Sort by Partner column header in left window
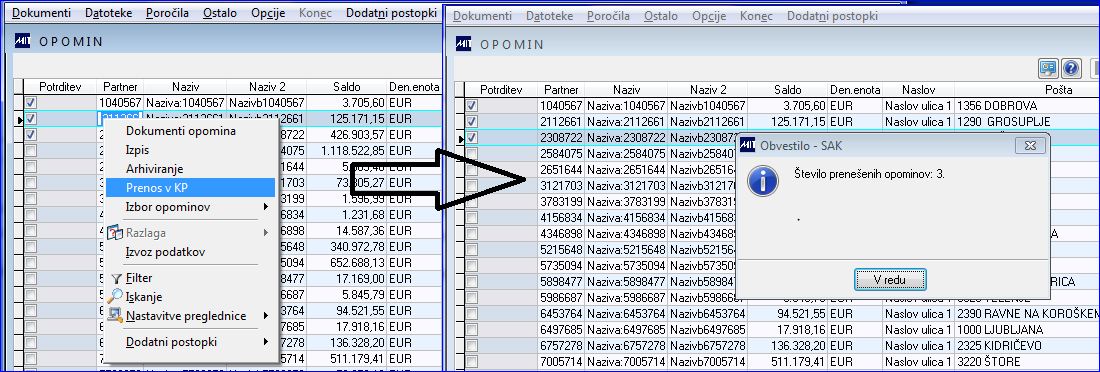Screen dimensions: 1100x372 pyautogui.click(x=120, y=87)
